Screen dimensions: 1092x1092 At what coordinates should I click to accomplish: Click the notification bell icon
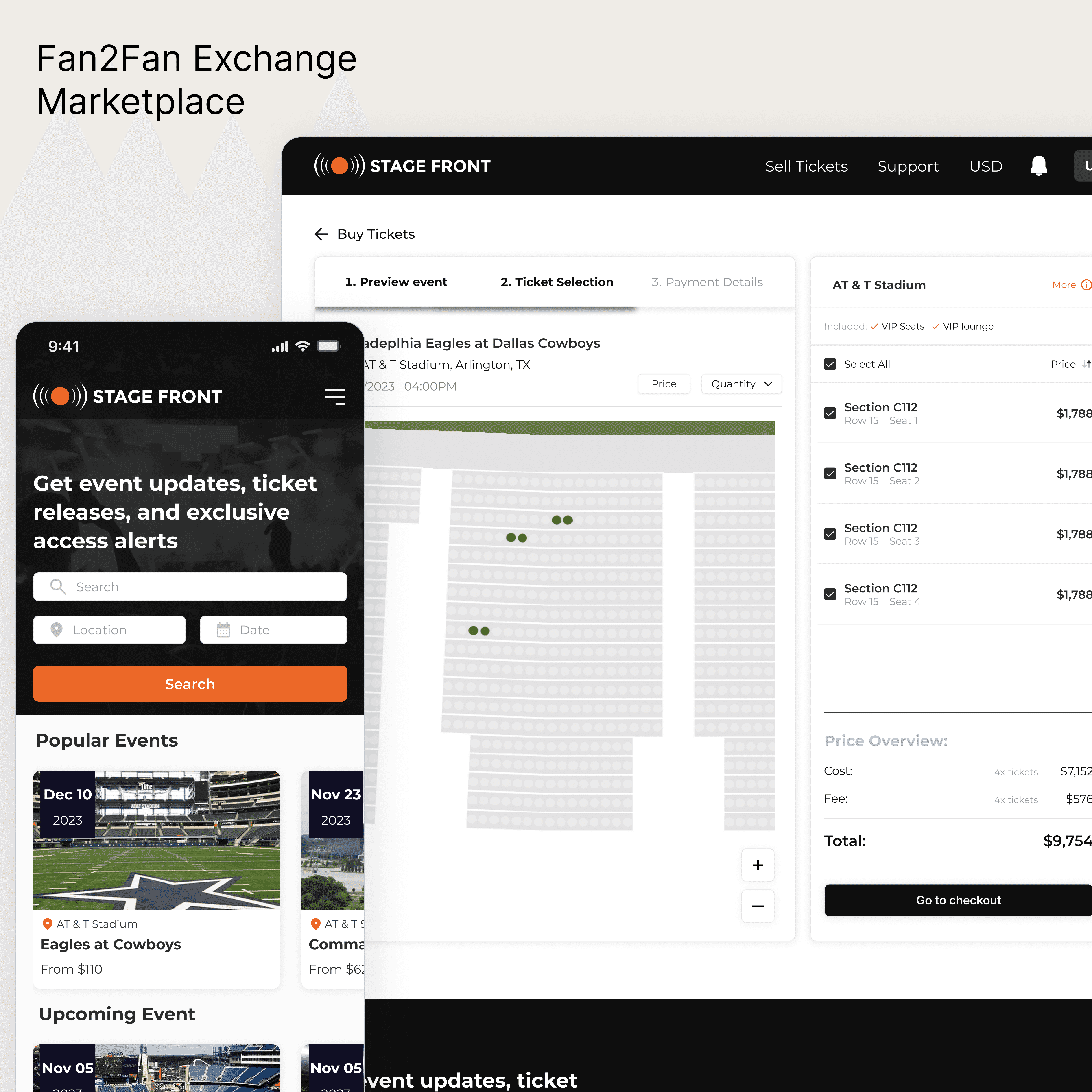click(x=1038, y=166)
